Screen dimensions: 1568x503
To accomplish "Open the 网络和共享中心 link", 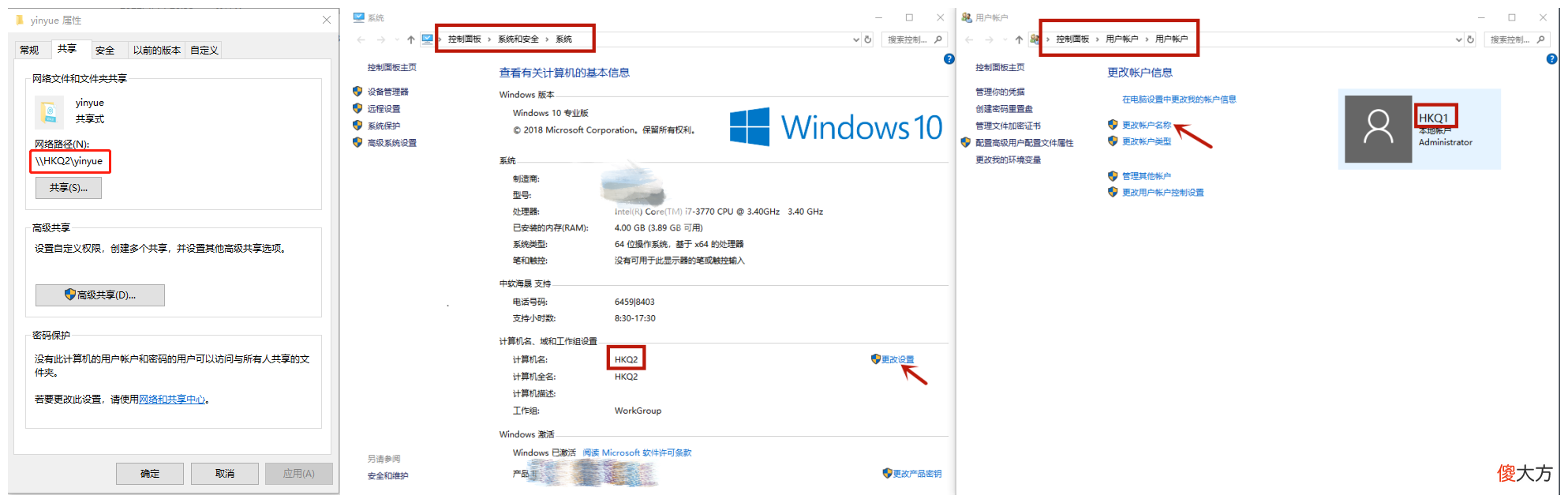I will (172, 400).
